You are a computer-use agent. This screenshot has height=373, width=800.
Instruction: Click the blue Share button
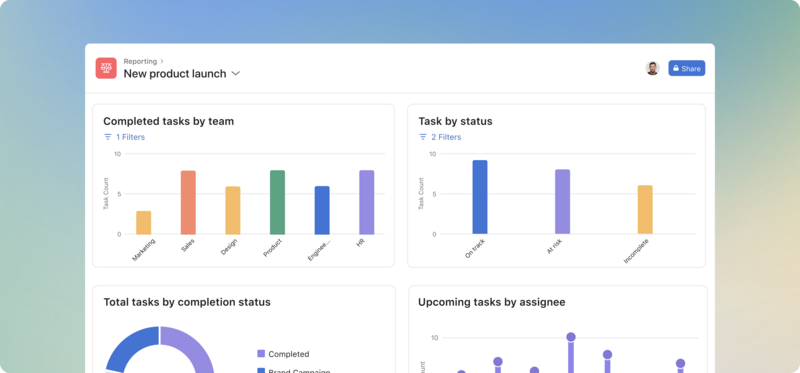[x=687, y=68]
